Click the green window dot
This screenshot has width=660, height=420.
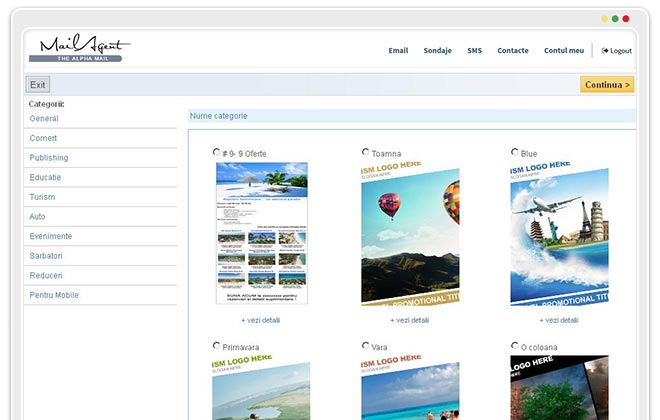click(615, 19)
